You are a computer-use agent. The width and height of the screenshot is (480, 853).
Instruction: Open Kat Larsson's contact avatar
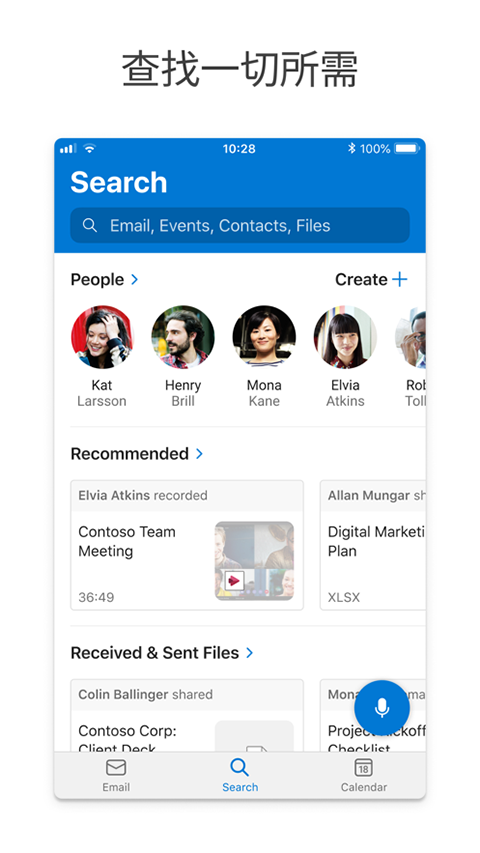tap(102, 337)
